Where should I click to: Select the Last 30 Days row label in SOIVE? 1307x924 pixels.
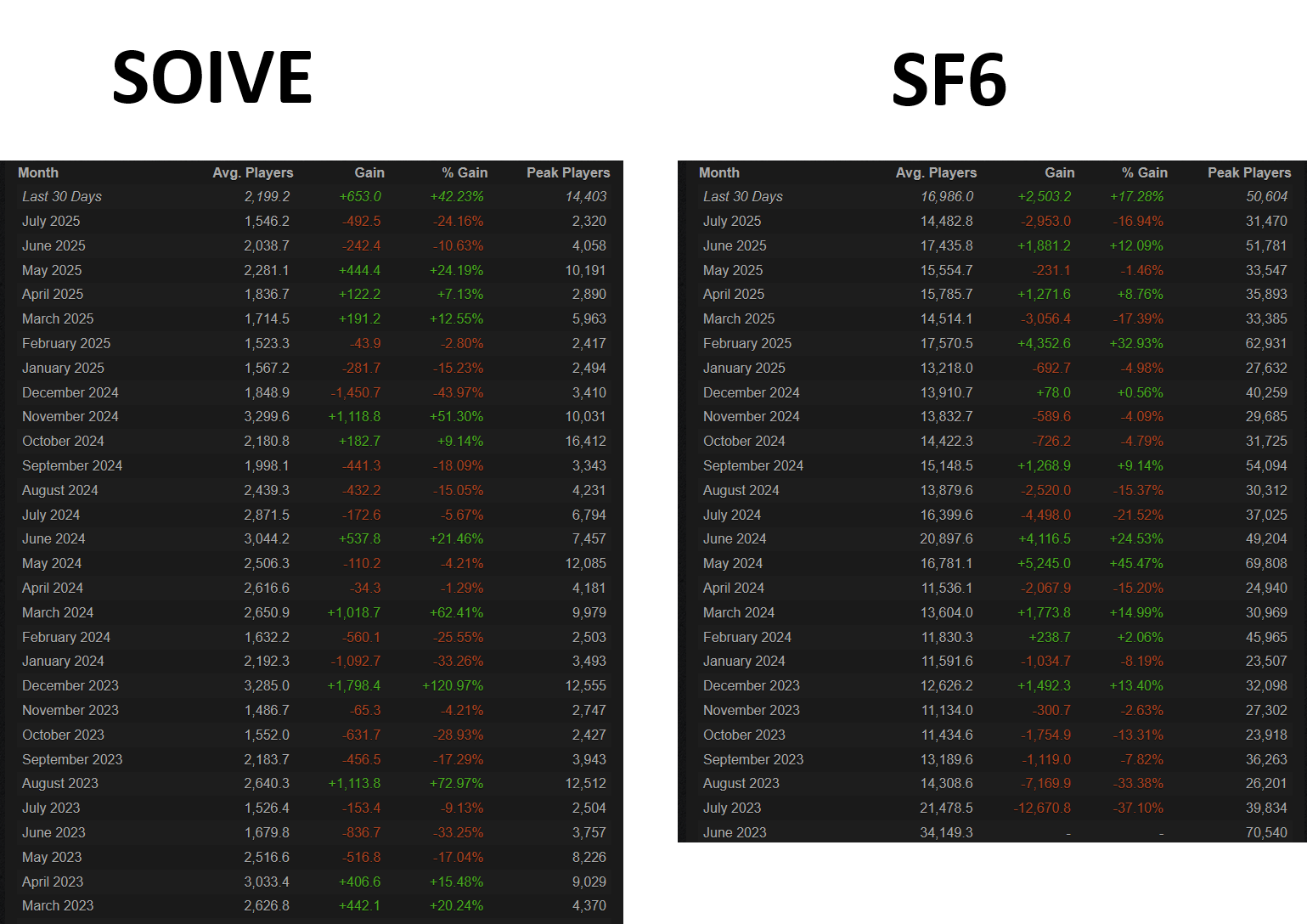coord(62,196)
